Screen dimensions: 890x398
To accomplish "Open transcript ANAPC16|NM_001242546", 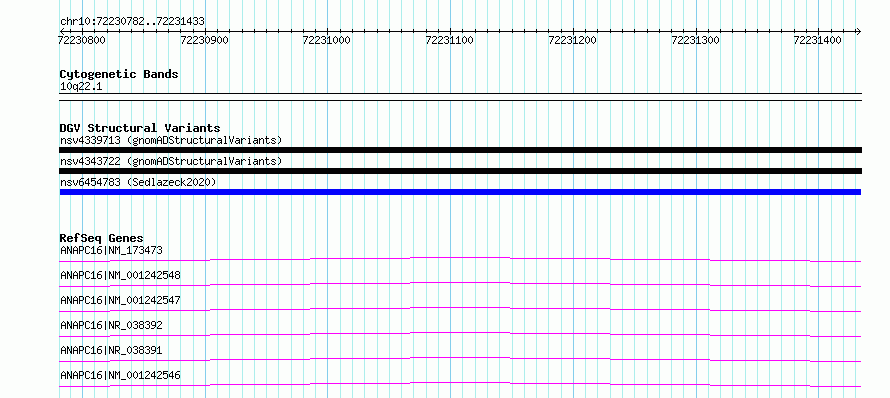I will coord(120,375).
